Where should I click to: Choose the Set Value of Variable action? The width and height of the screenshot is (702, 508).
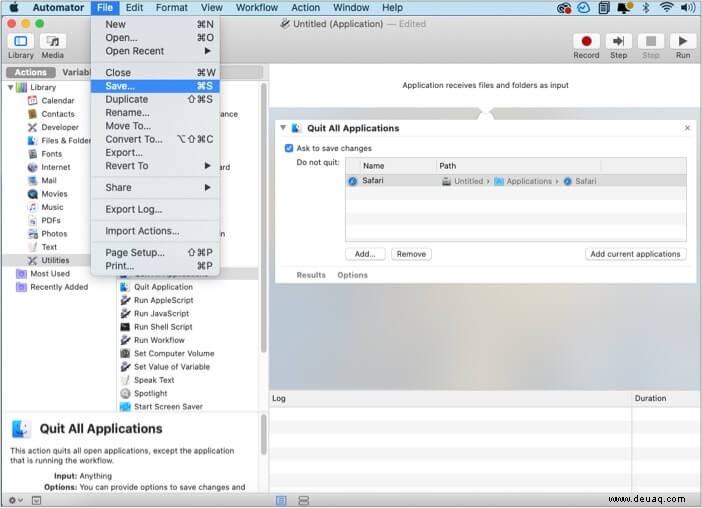coord(172,367)
